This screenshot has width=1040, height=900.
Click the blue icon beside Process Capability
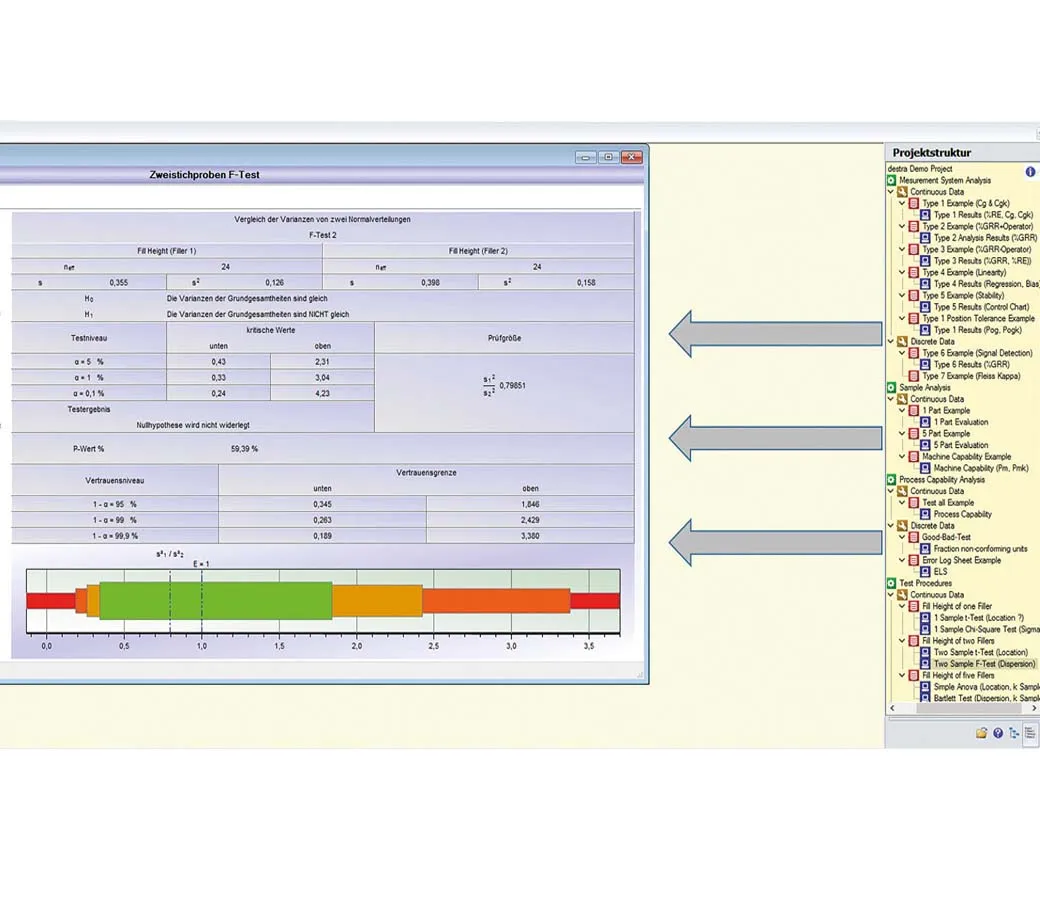click(925, 514)
